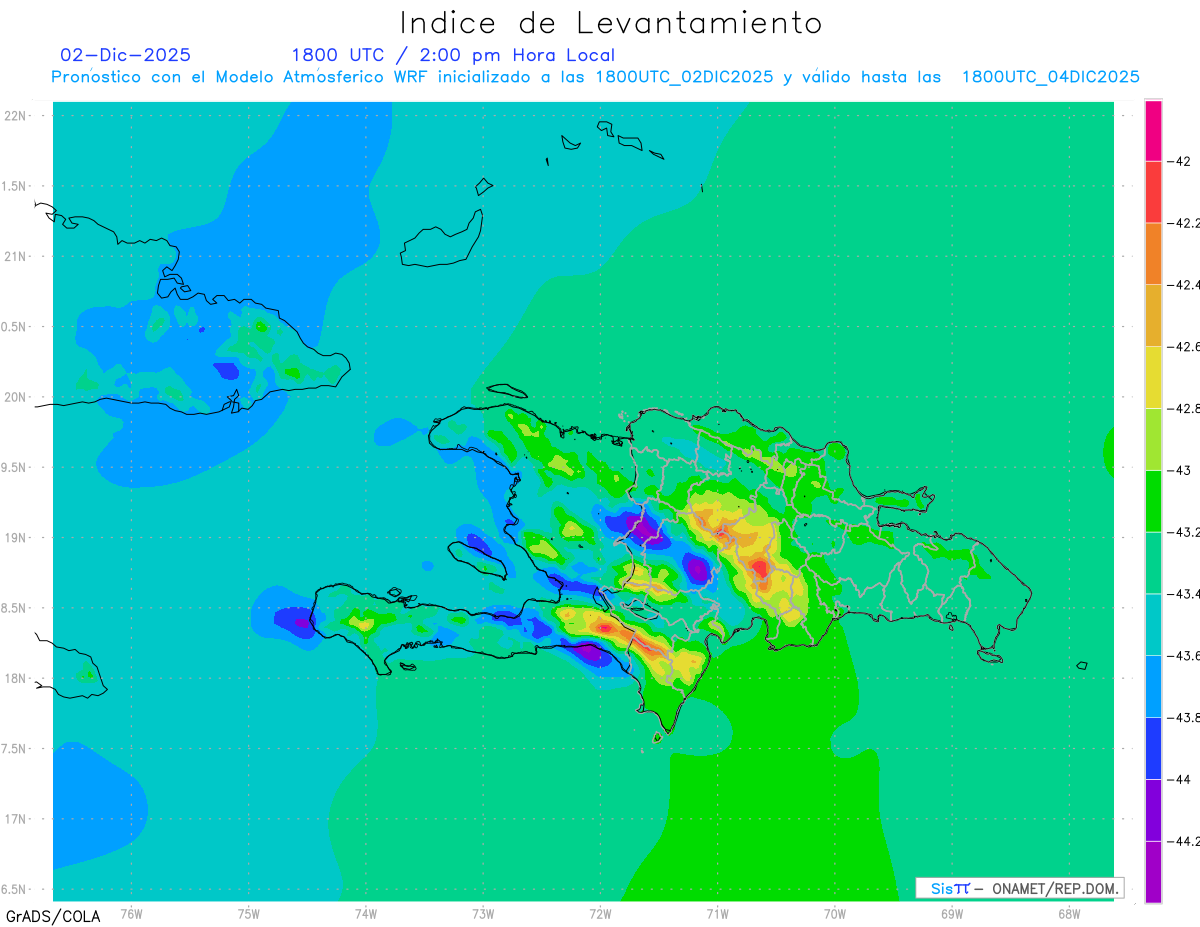The image size is (1200, 927).
Task: Select the '20N' latitude label
Action: (16, 397)
